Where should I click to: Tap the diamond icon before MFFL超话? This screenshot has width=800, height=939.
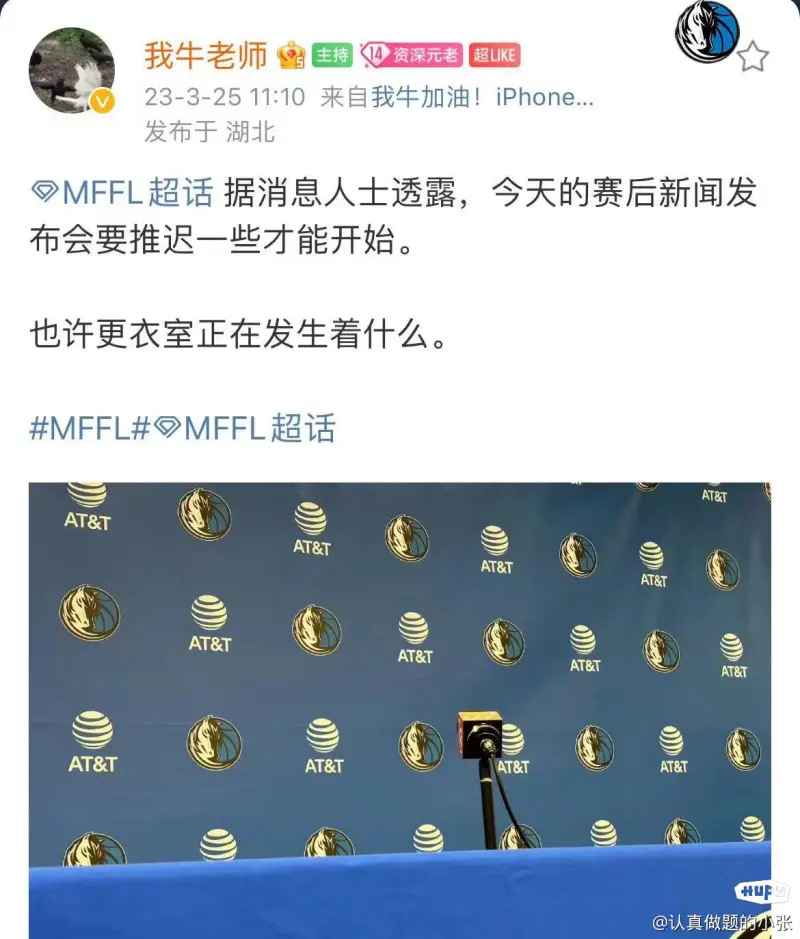(45, 192)
